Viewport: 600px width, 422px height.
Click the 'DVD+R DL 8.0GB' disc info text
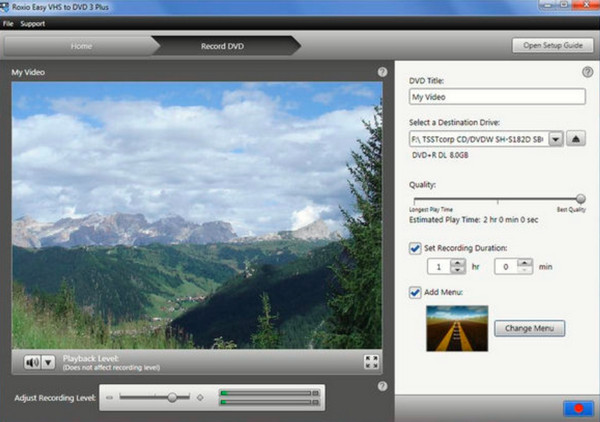click(440, 155)
